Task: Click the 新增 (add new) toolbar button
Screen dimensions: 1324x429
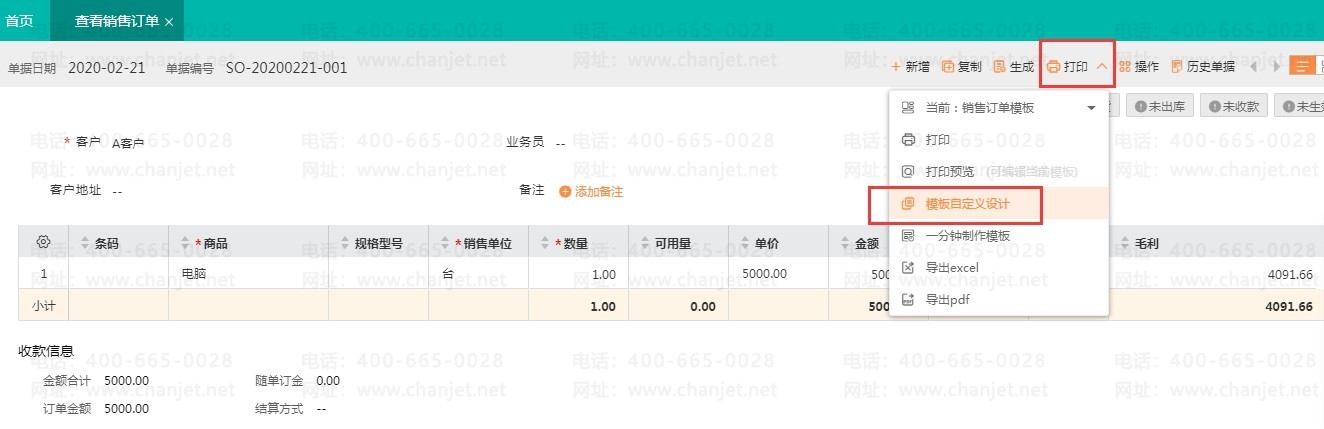Action: pos(910,67)
